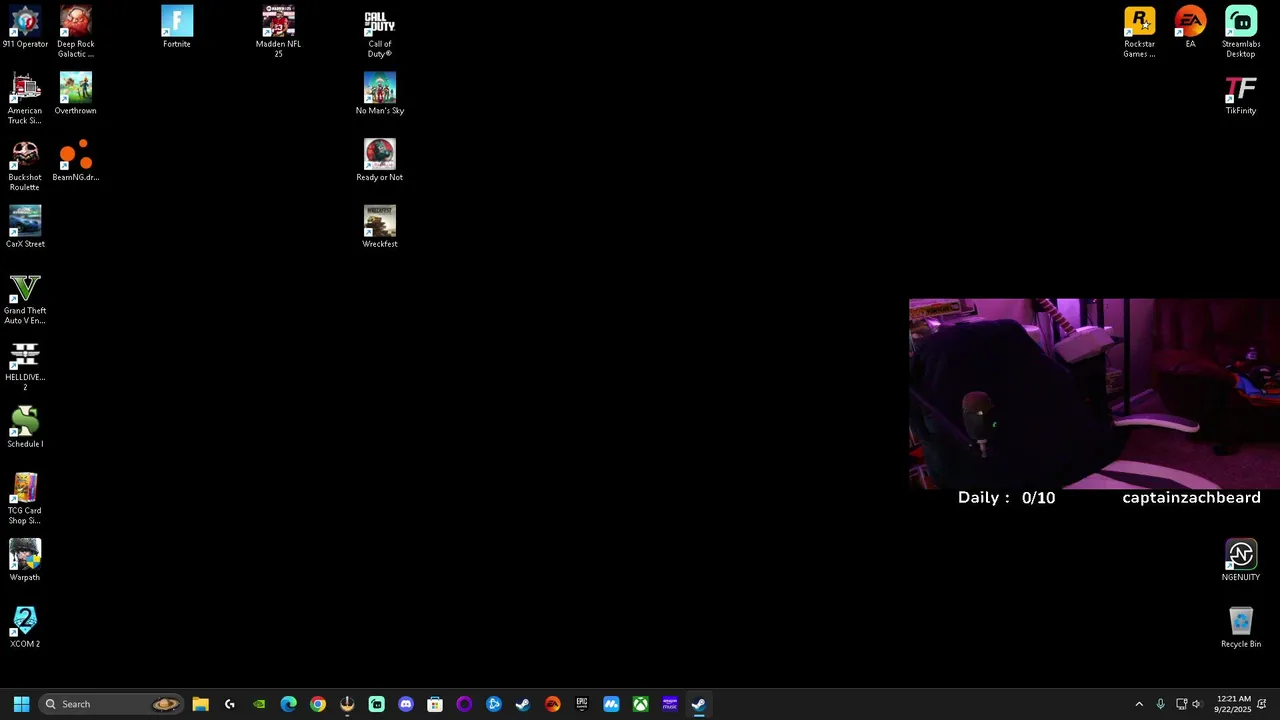Image resolution: width=1280 pixels, height=720 pixels.
Task: Open File Explorer from the taskbar
Action: click(x=200, y=704)
